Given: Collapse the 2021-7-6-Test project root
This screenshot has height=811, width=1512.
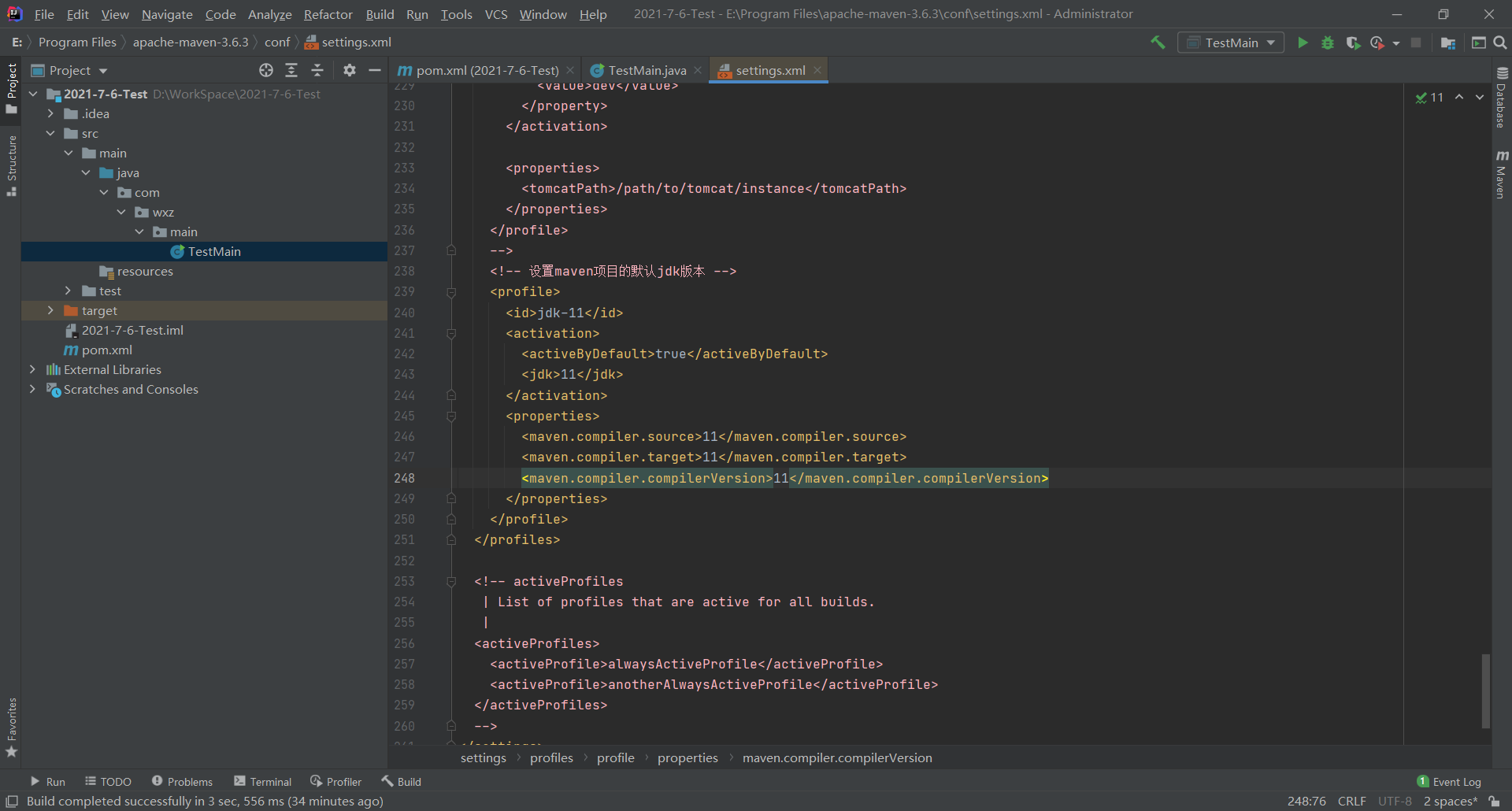Looking at the screenshot, I should [33, 94].
